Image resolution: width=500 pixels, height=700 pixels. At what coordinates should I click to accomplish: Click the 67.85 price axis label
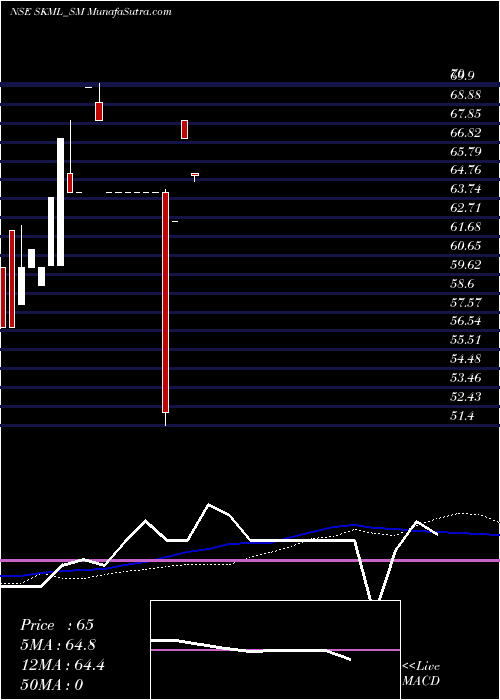point(466,114)
